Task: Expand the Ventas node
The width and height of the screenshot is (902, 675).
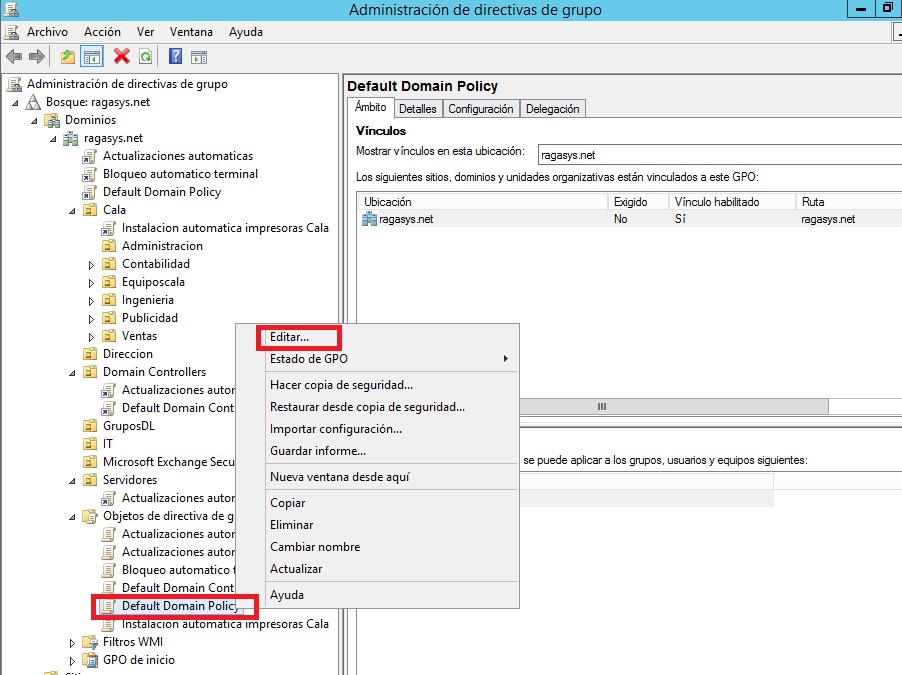Action: pyautogui.click(x=91, y=337)
